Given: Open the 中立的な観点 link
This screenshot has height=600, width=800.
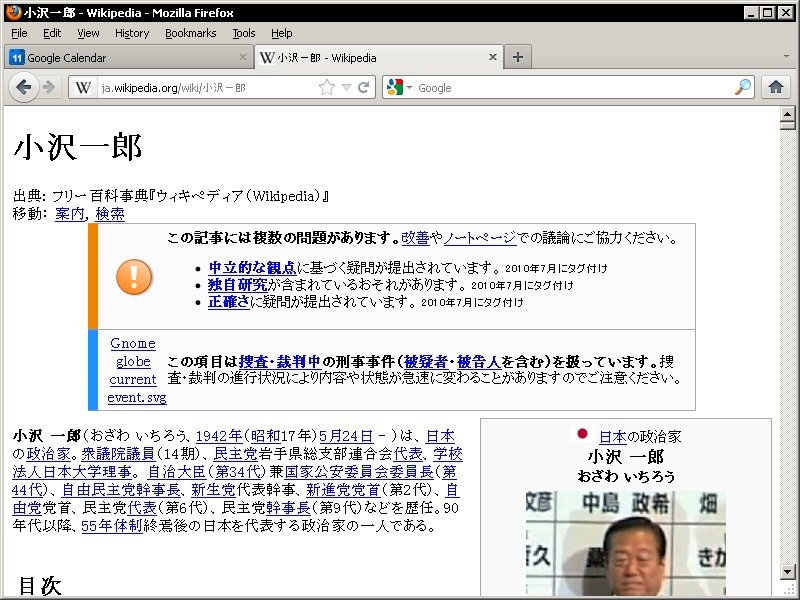Looking at the screenshot, I should [251, 268].
